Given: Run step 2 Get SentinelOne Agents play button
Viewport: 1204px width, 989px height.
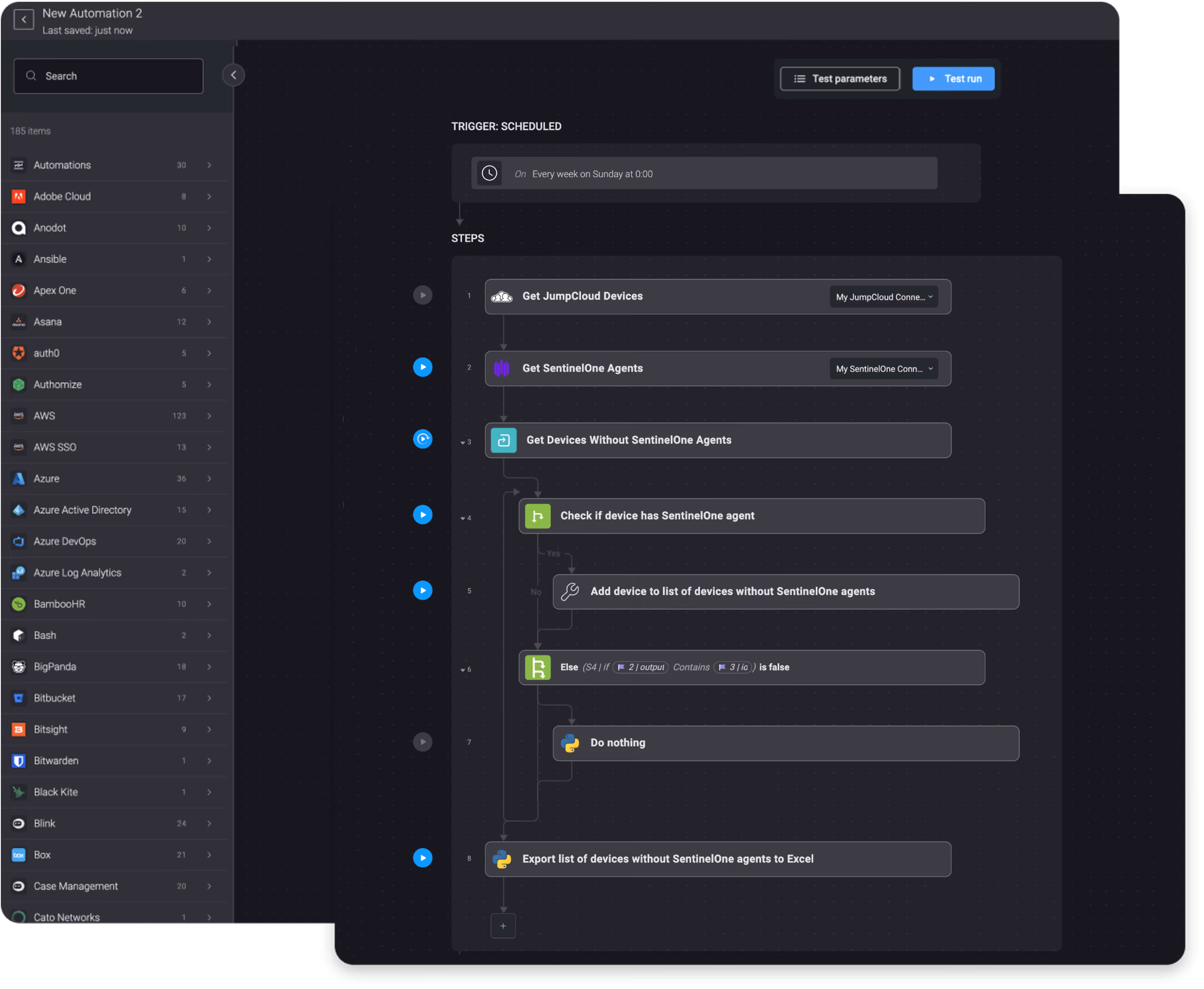Looking at the screenshot, I should [x=423, y=367].
